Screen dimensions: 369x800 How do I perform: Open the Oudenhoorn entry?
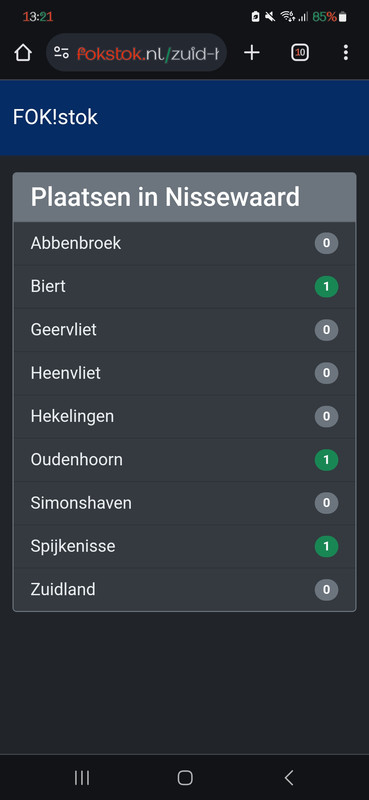coord(184,460)
